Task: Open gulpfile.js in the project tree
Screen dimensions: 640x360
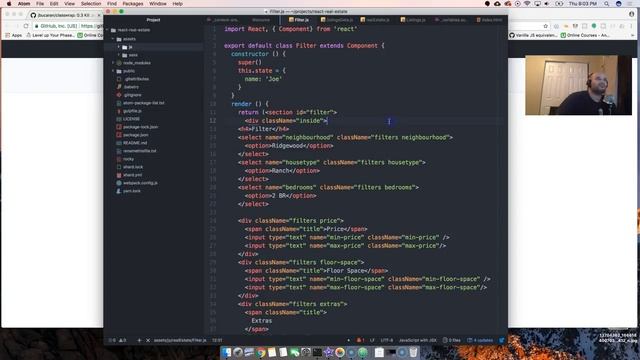Action: click(x=133, y=111)
